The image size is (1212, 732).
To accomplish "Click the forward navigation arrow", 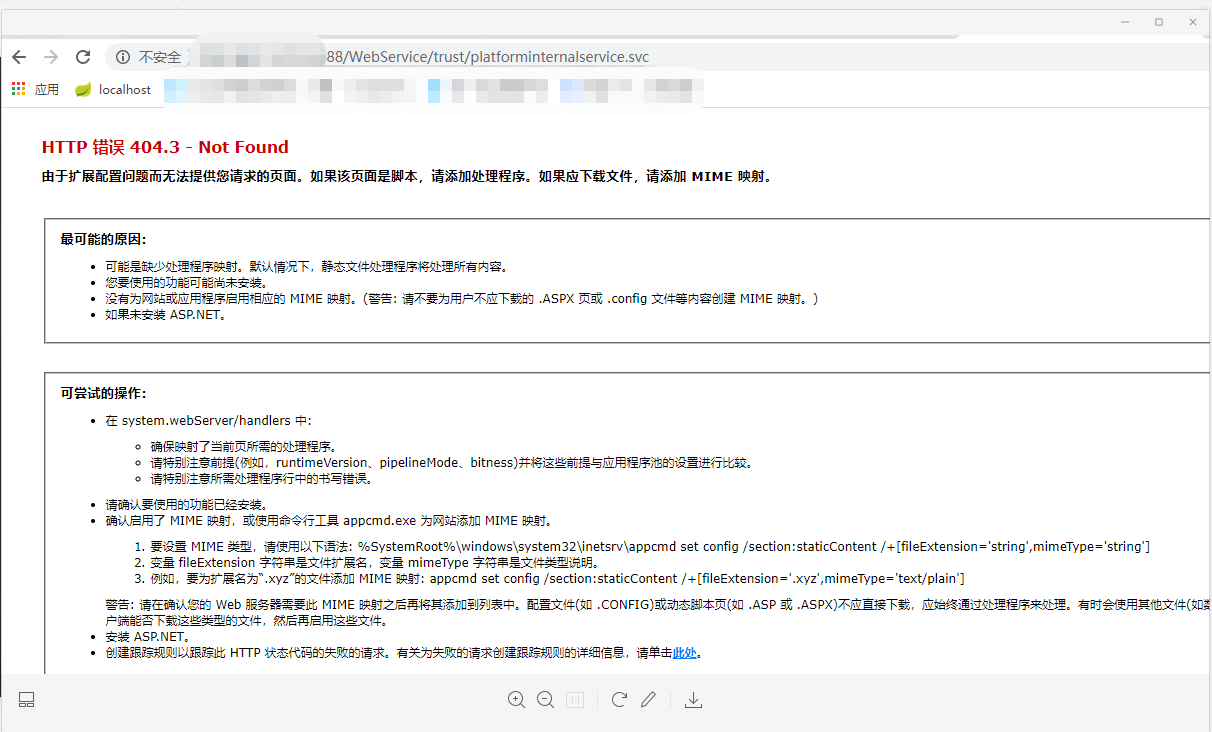I will 51,57.
